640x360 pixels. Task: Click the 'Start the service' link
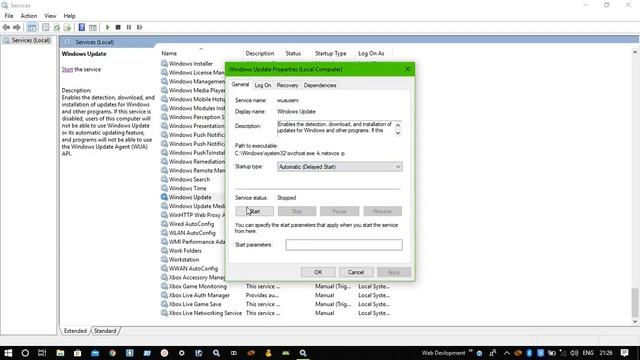[x=67, y=69]
